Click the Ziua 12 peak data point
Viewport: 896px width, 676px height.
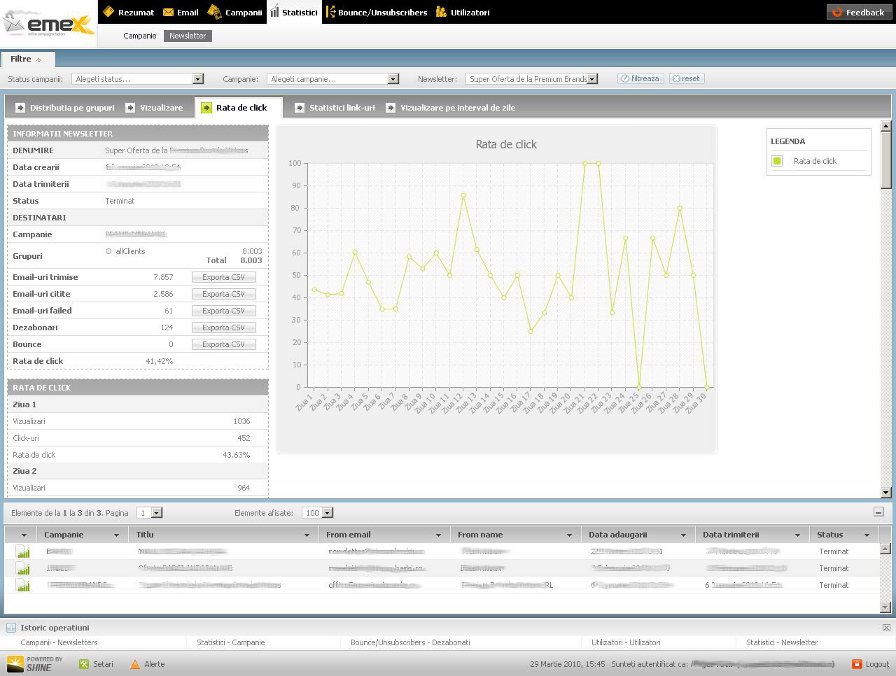[x=463, y=195]
